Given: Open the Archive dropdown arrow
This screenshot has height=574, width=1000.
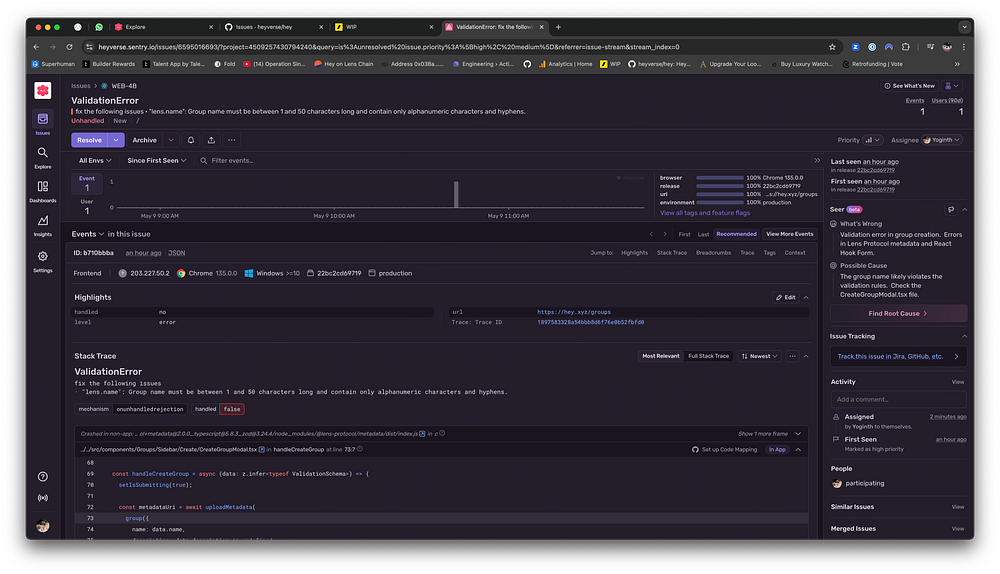Looking at the screenshot, I should 171,140.
